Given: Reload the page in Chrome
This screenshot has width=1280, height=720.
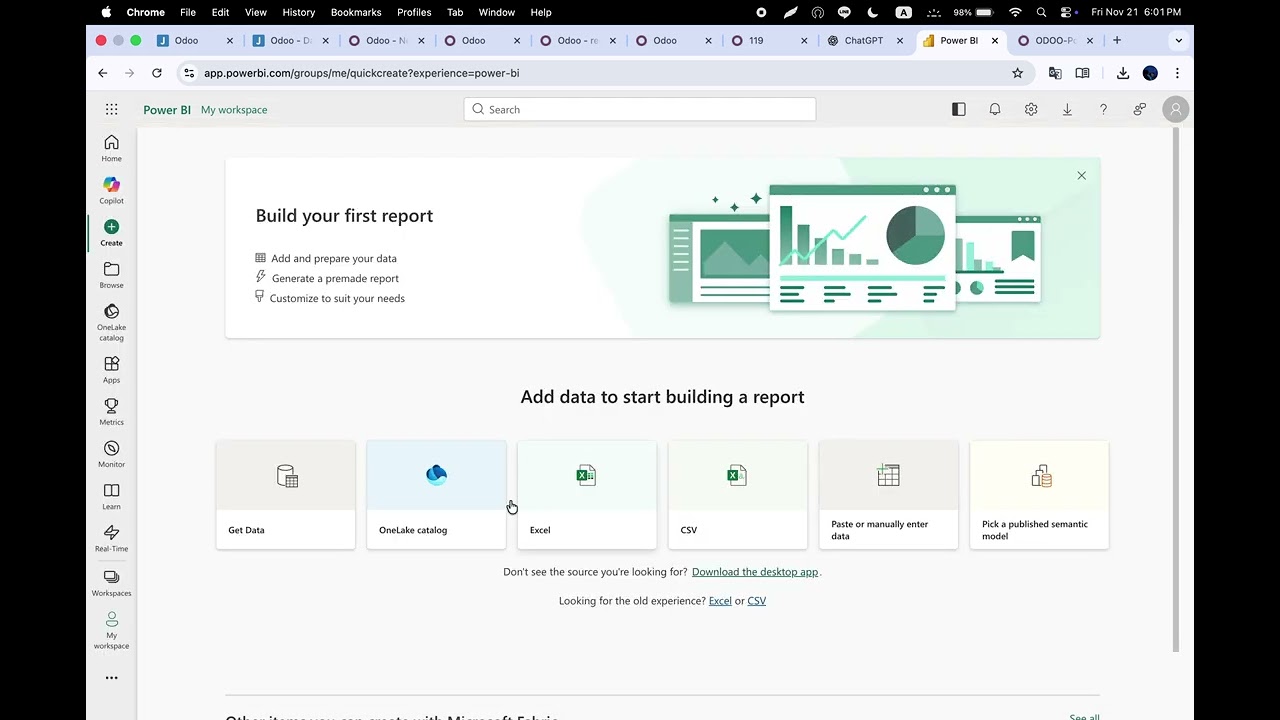Looking at the screenshot, I should [157, 73].
